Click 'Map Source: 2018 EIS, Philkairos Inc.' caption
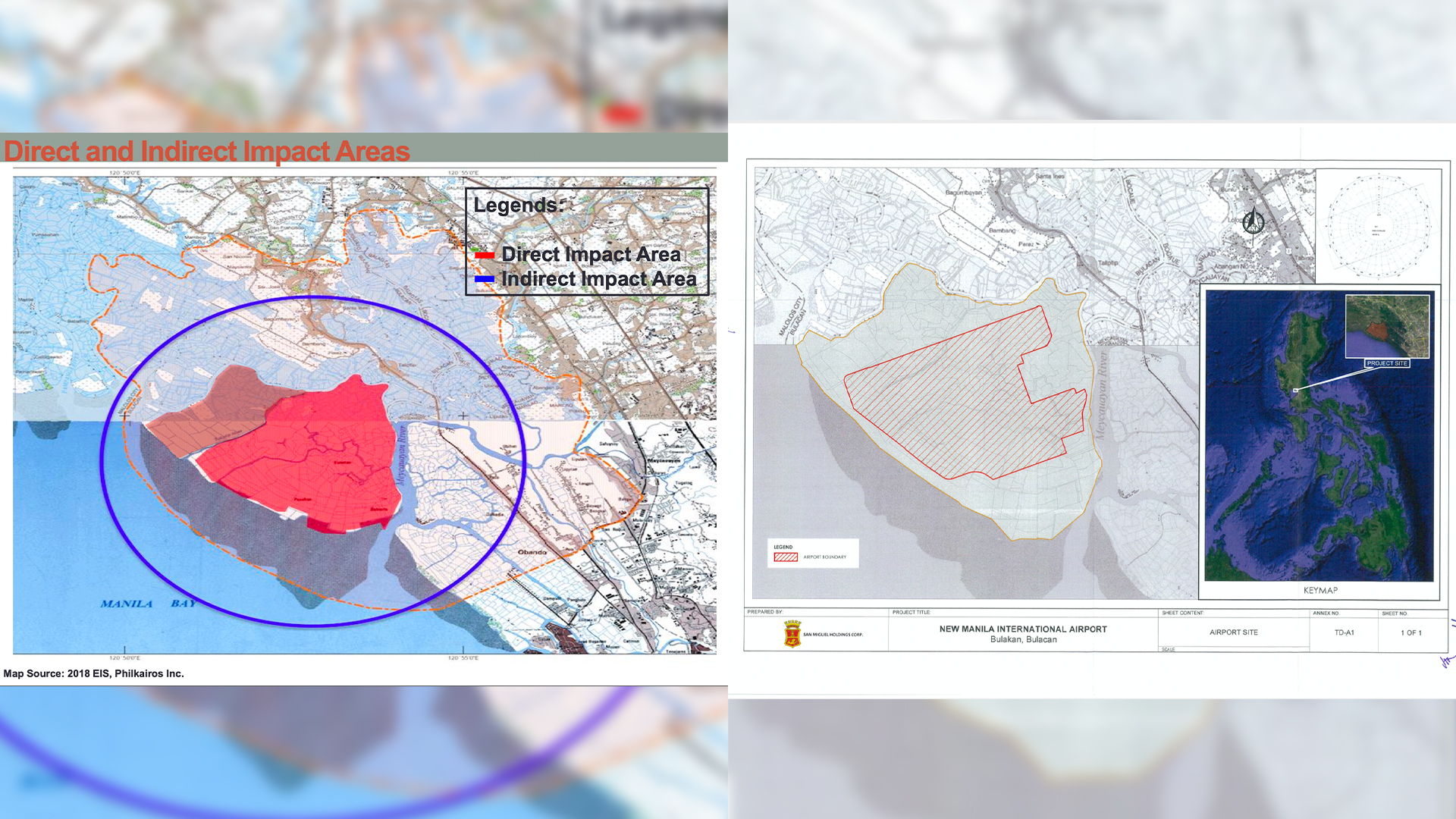 coord(94,673)
